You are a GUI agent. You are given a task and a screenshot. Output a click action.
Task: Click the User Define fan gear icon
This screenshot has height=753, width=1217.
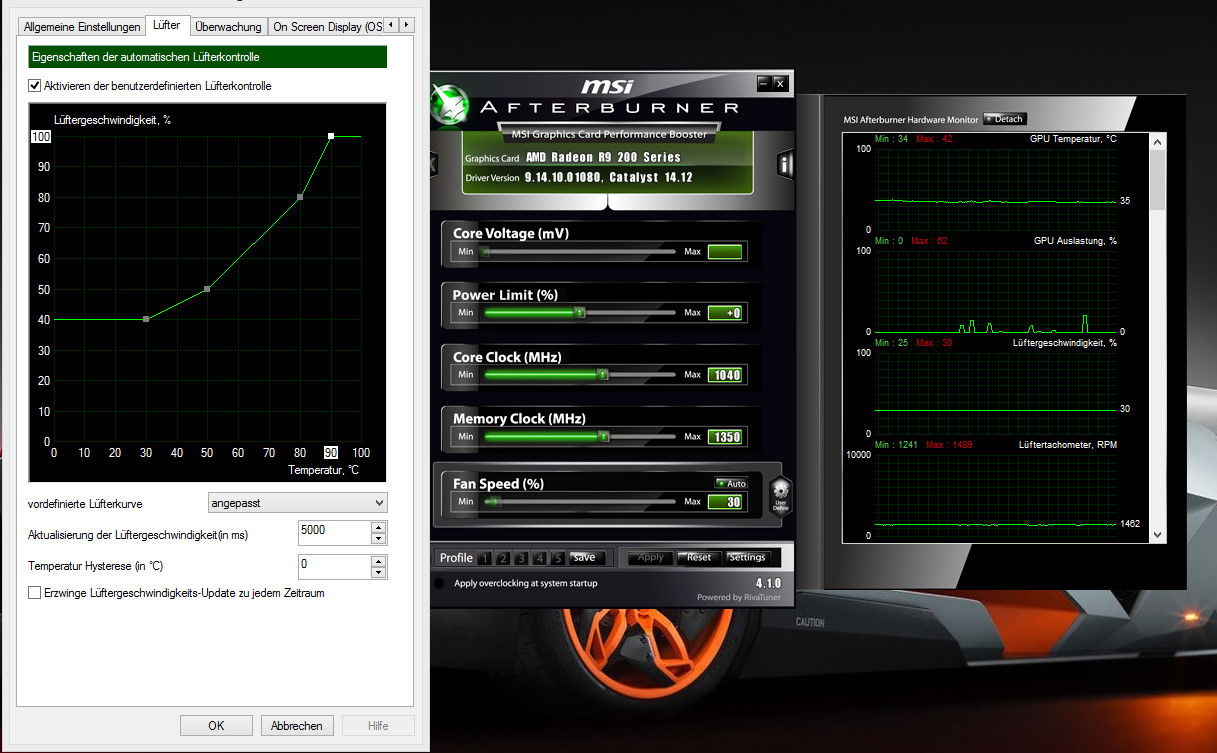coord(780,494)
